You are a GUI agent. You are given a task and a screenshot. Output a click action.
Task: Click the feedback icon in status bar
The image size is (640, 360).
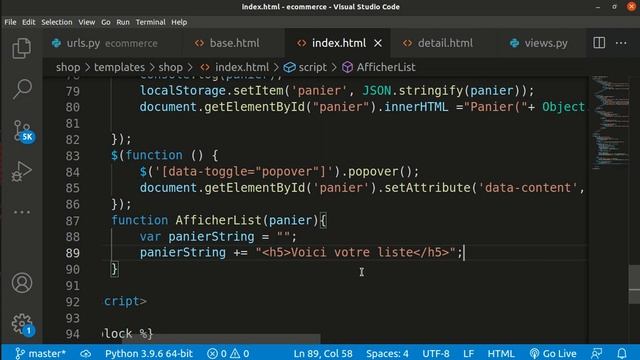[x=596, y=353]
